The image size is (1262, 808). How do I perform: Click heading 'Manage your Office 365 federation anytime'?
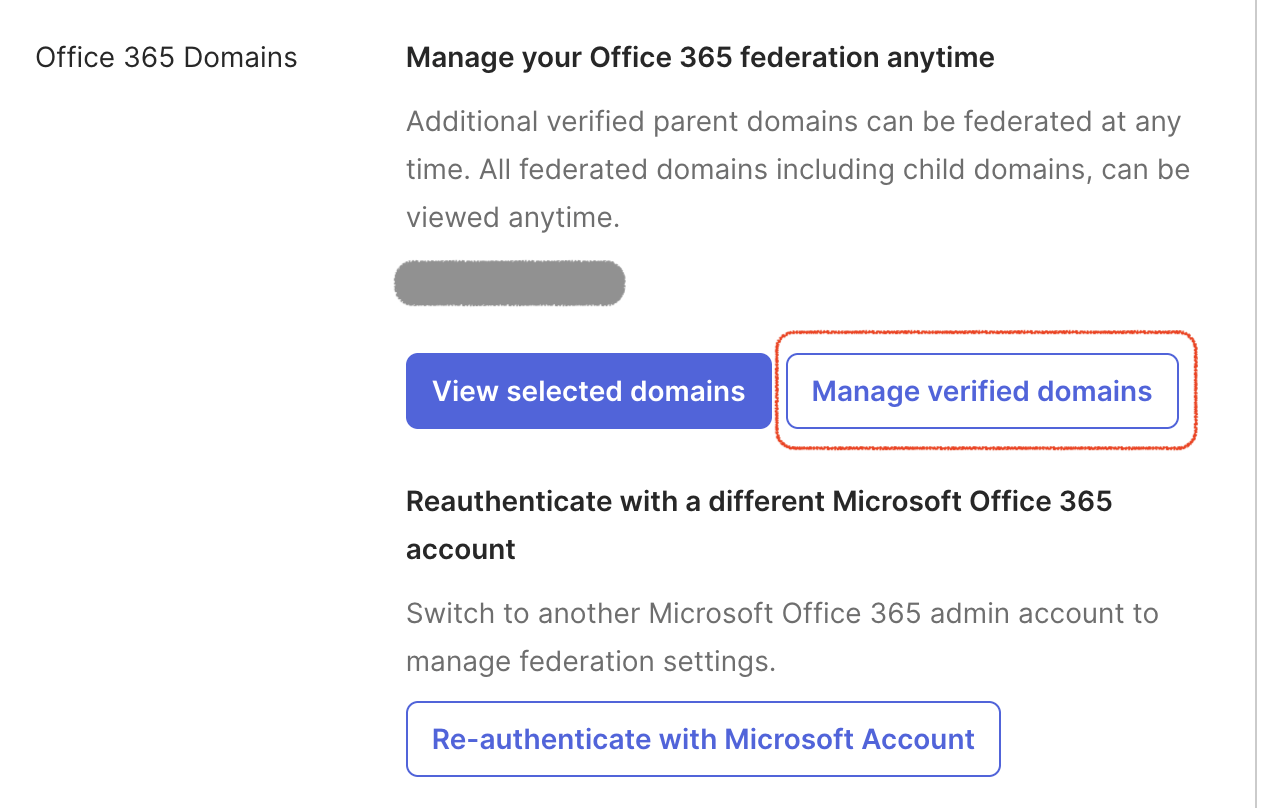700,58
